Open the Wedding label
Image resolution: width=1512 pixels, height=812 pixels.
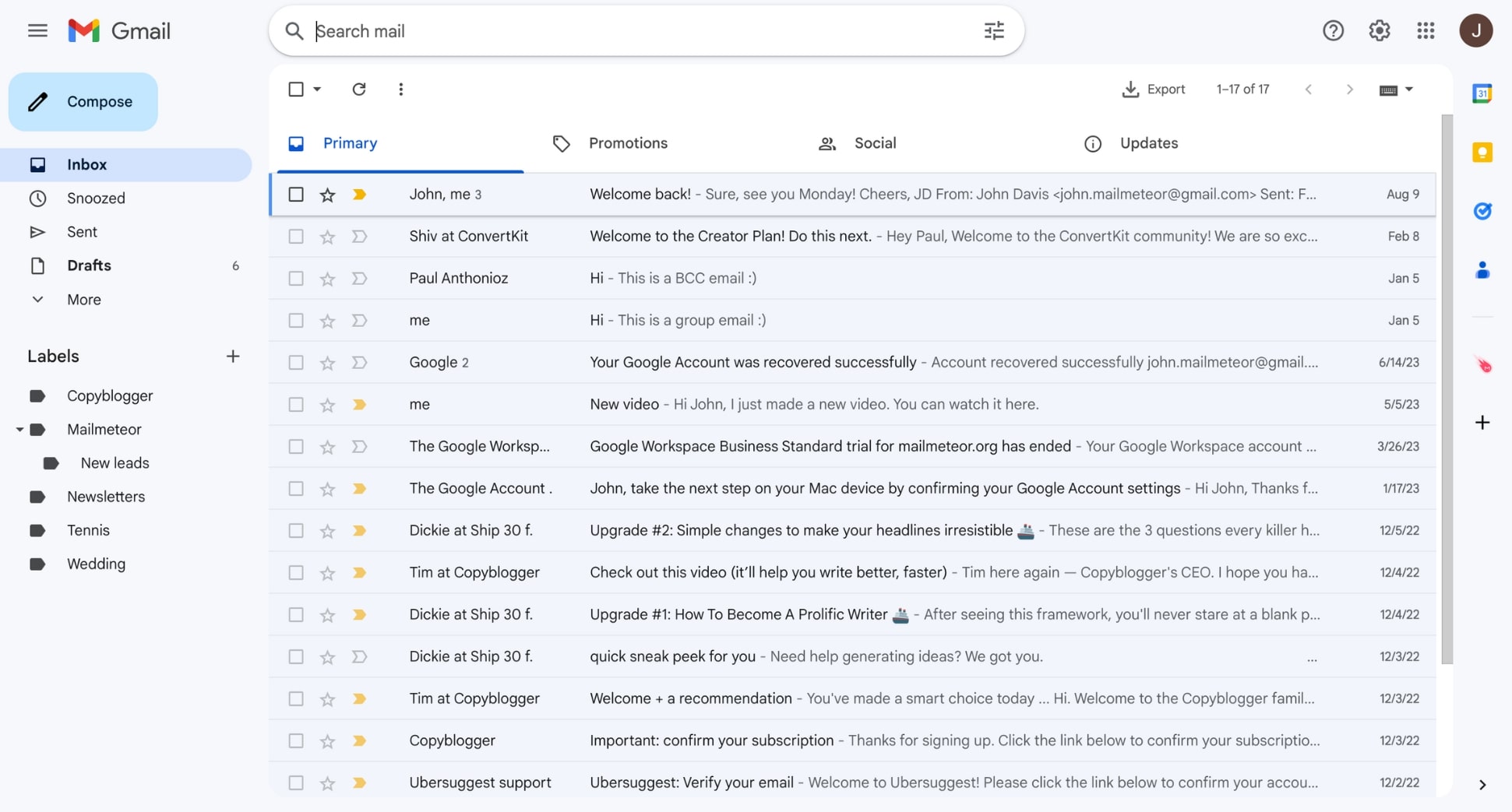pos(96,564)
